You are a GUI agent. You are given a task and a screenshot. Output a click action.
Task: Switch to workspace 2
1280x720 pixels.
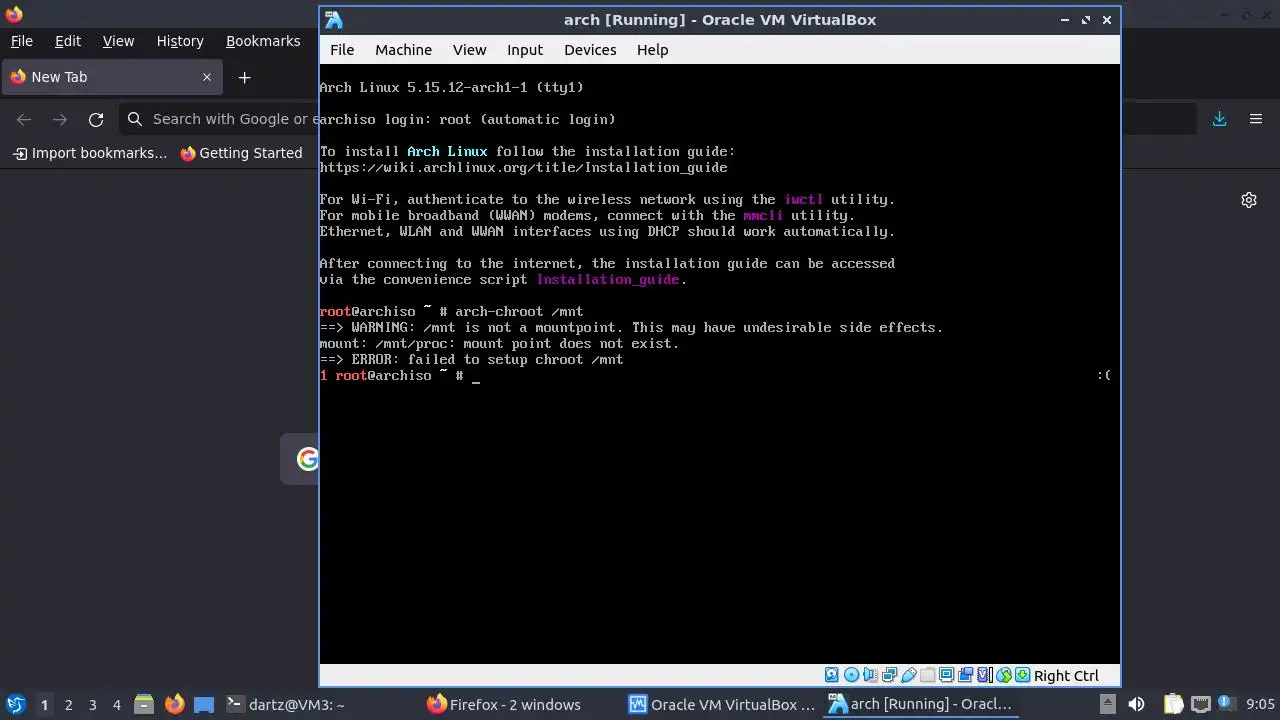pos(68,705)
